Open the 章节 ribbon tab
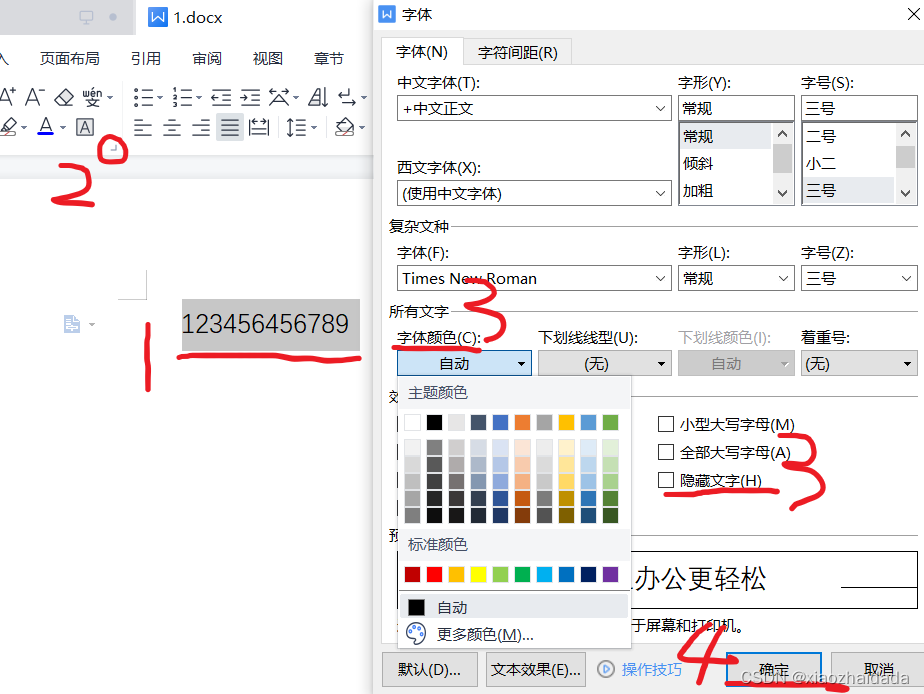The width and height of the screenshot is (924, 694). point(329,58)
